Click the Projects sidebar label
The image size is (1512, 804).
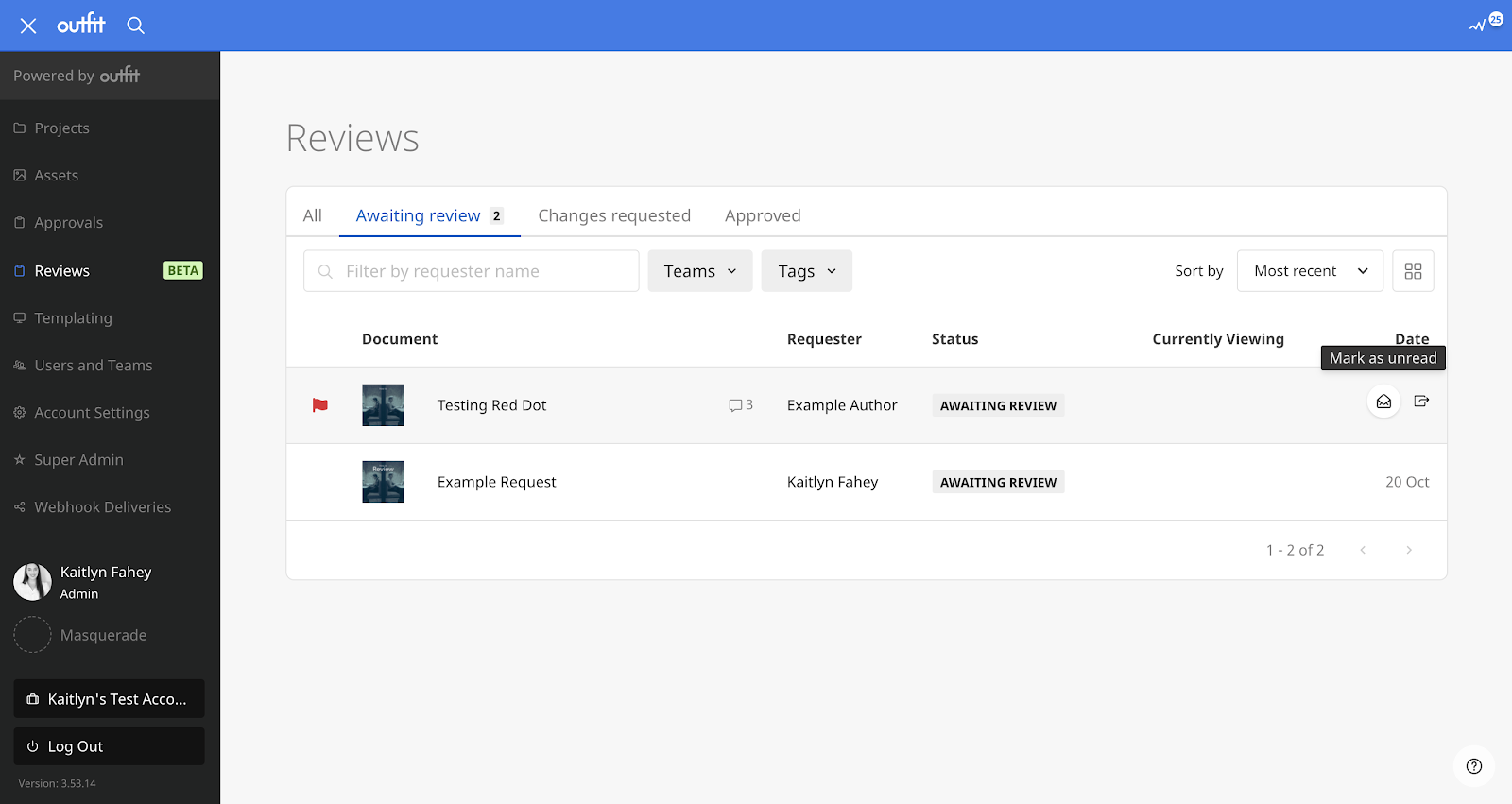[62, 128]
